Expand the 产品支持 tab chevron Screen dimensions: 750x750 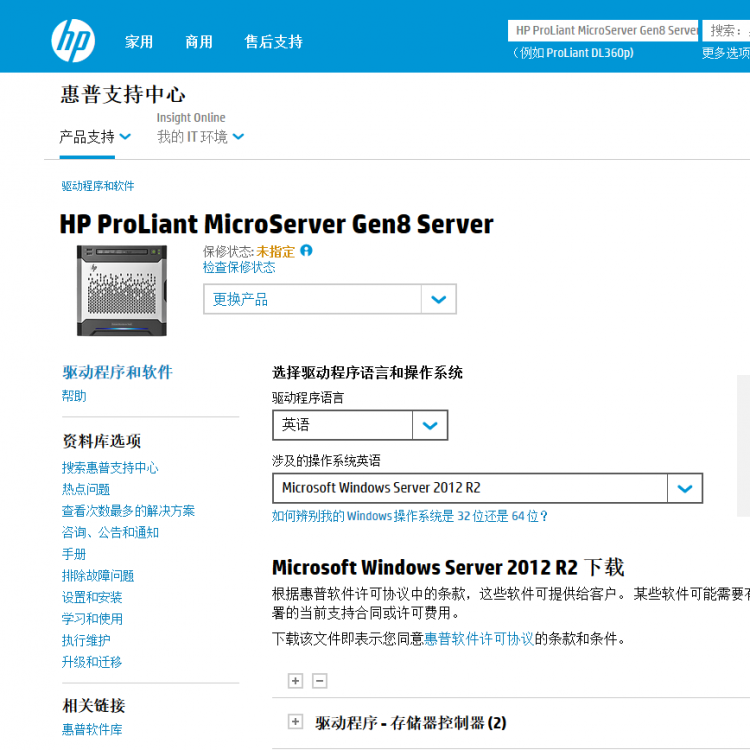coord(125,137)
